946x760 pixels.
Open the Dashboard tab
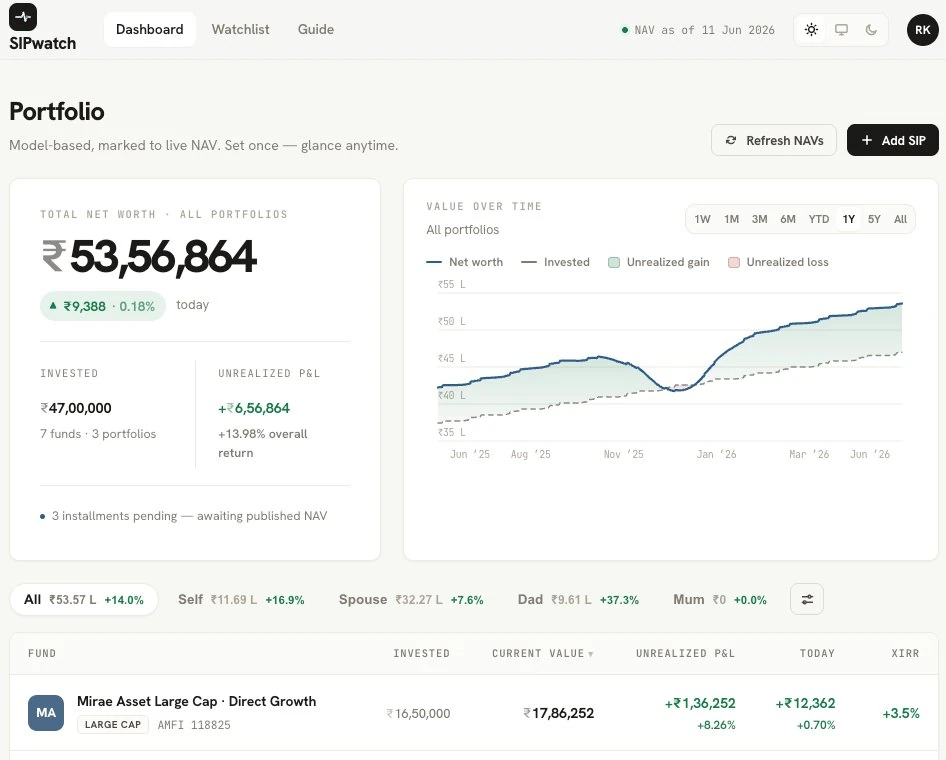150,30
